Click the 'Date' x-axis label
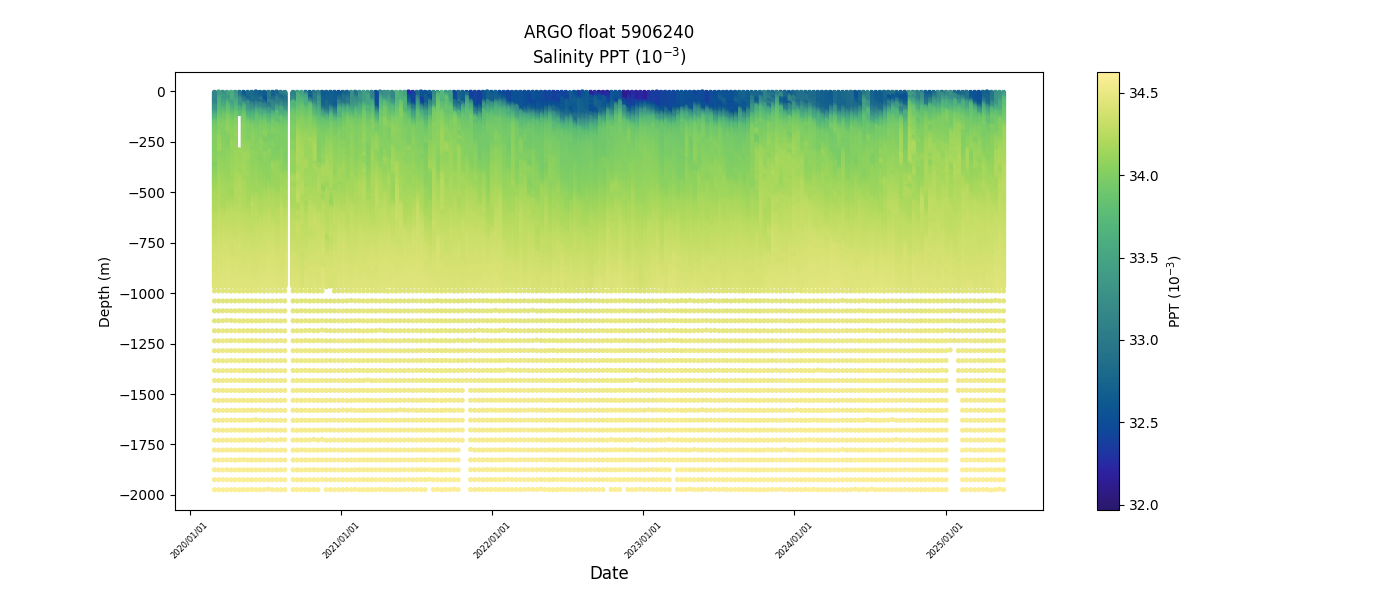The width and height of the screenshot is (1400, 600). click(608, 573)
